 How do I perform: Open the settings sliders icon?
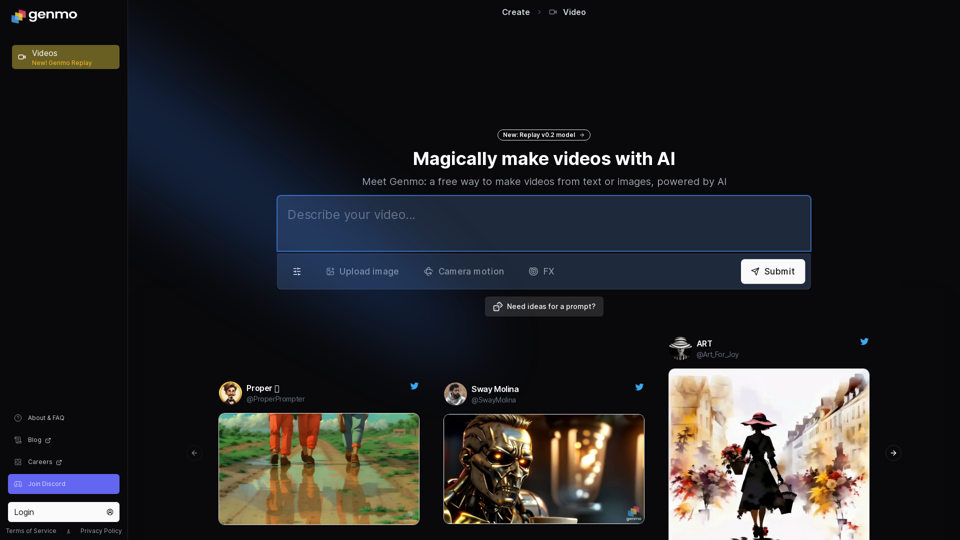(297, 271)
